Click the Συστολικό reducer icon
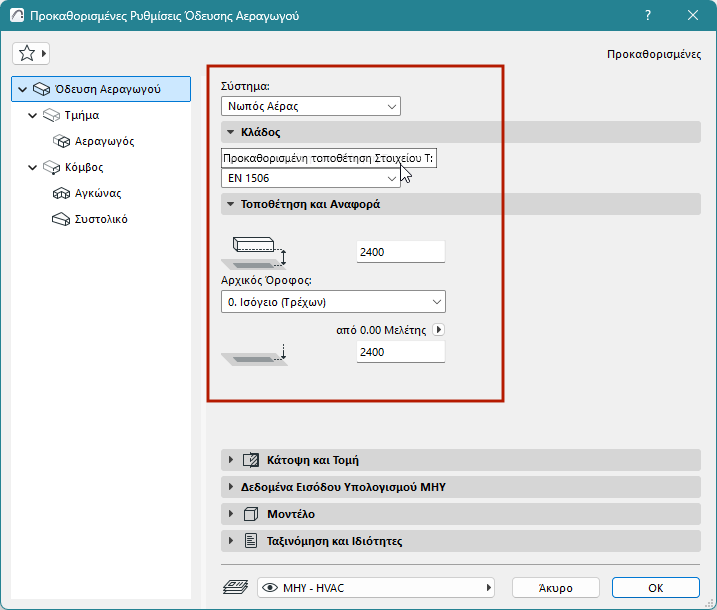 tap(61, 219)
